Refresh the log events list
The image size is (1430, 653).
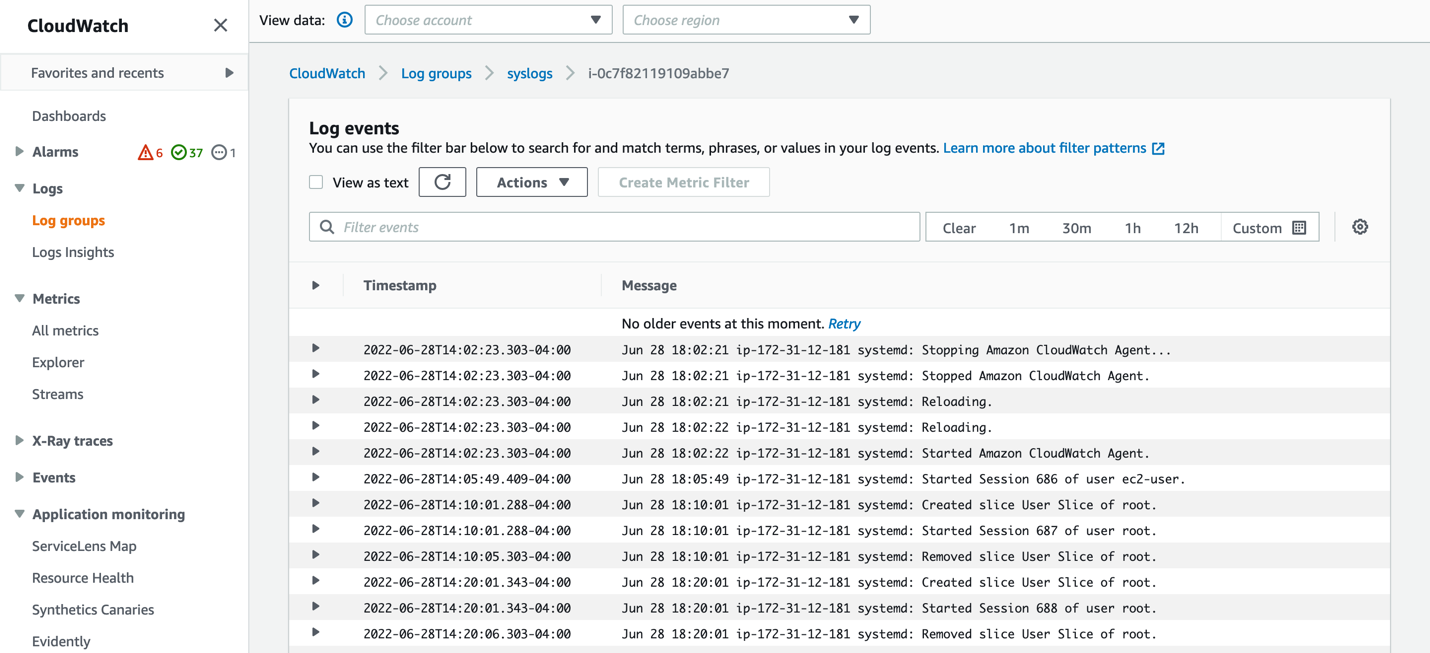(x=442, y=182)
